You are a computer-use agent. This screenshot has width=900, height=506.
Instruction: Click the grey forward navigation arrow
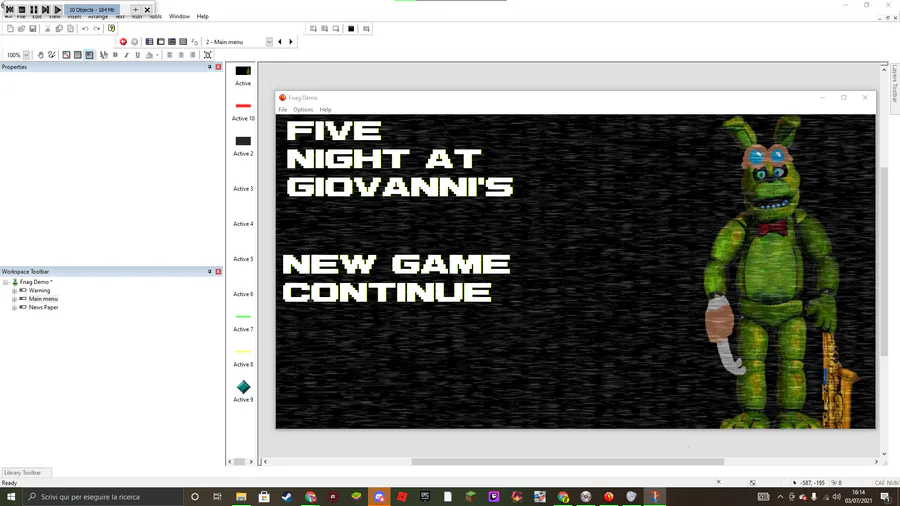(x=134, y=42)
